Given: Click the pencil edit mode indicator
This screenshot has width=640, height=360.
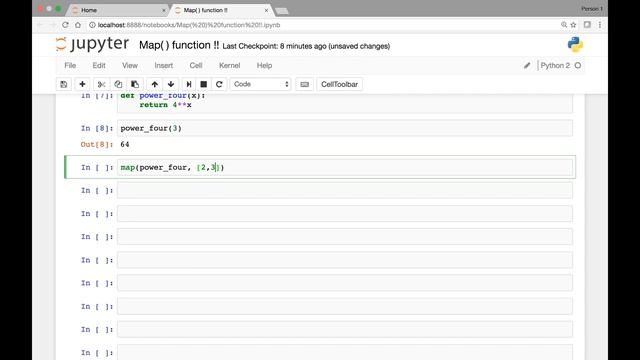Looking at the screenshot, I should [527, 65].
